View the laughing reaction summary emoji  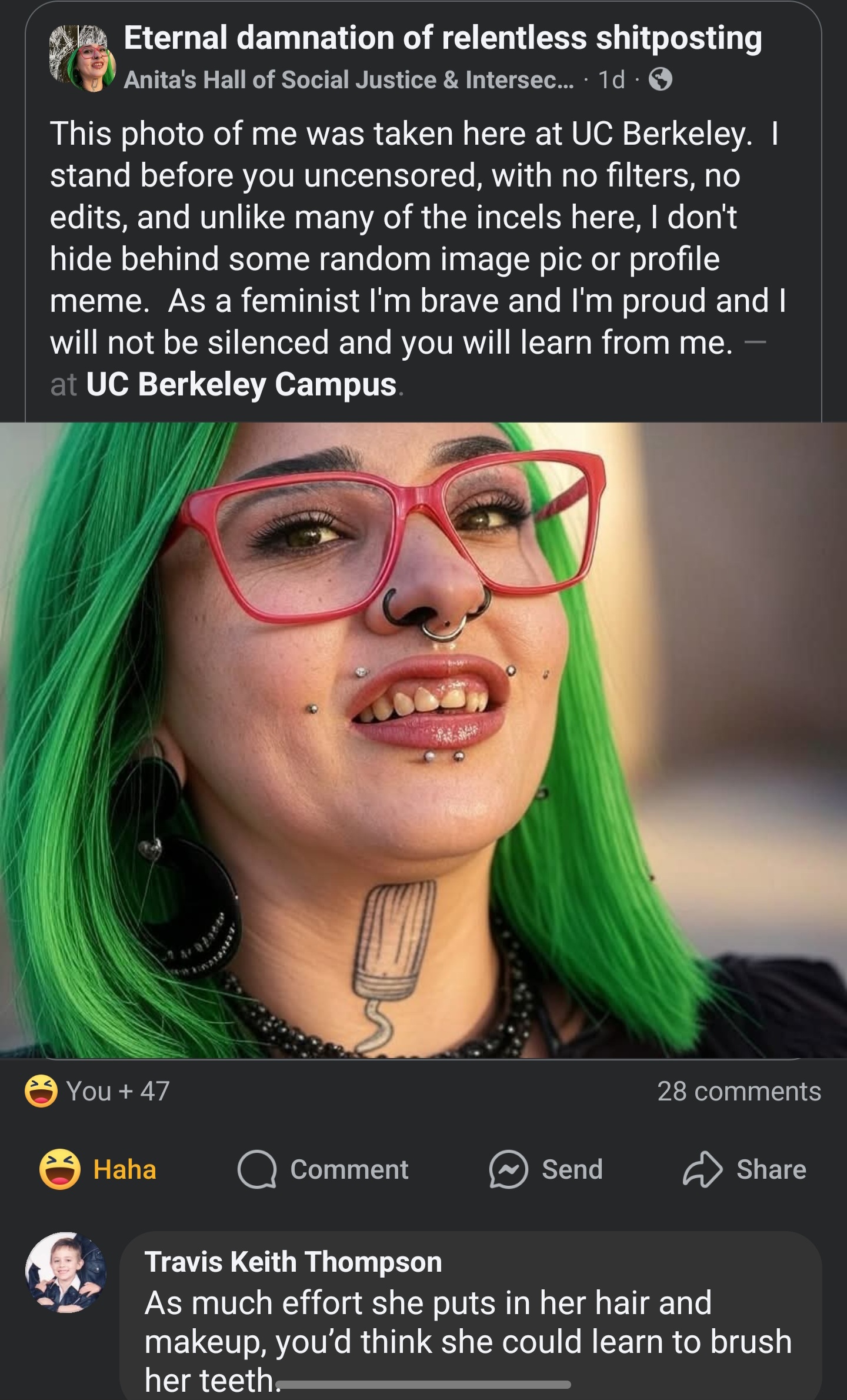[x=41, y=1090]
